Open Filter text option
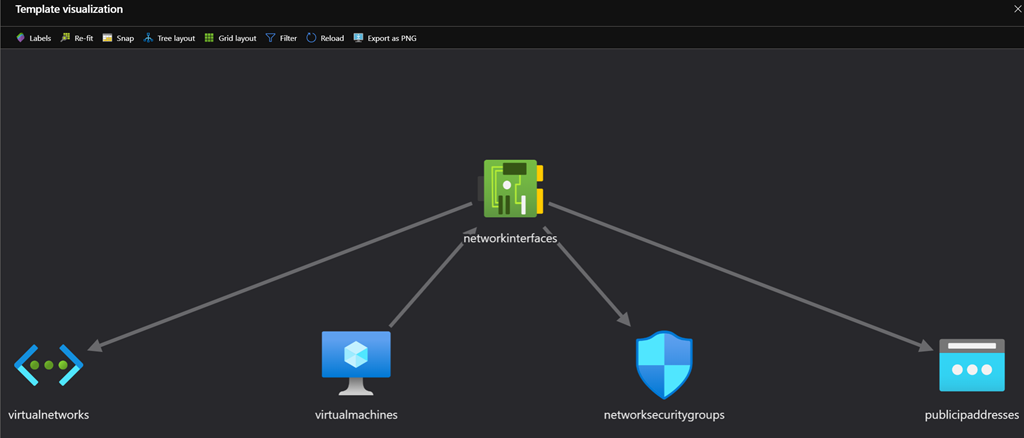The width and height of the screenshot is (1024, 438). pyautogui.click(x=289, y=39)
